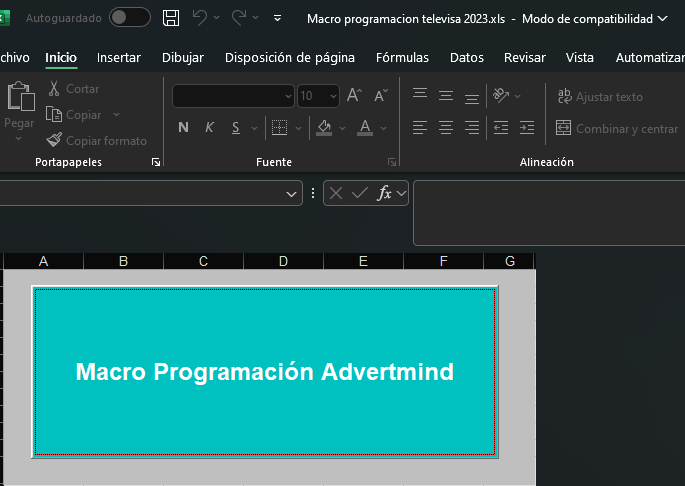Click Combinar y centrar button
685x486 pixels.
[x=617, y=128]
